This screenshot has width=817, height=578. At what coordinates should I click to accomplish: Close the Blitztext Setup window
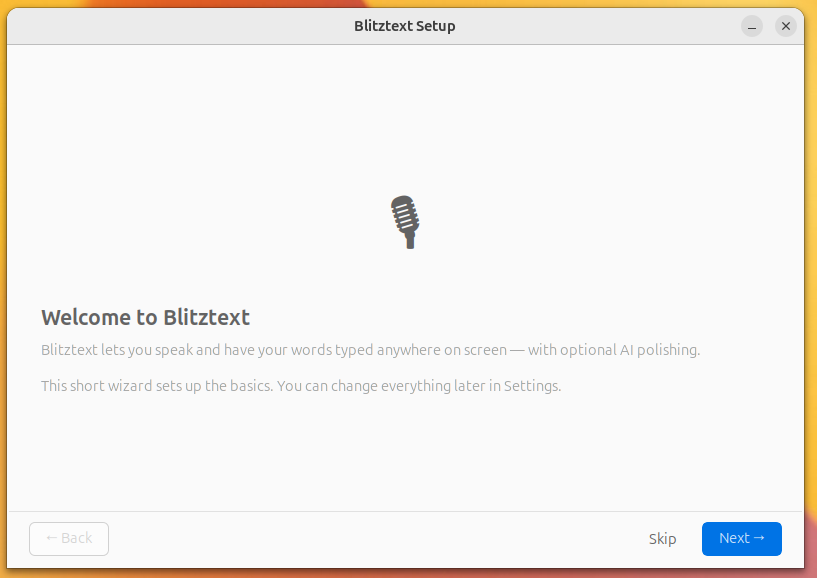[x=786, y=26]
